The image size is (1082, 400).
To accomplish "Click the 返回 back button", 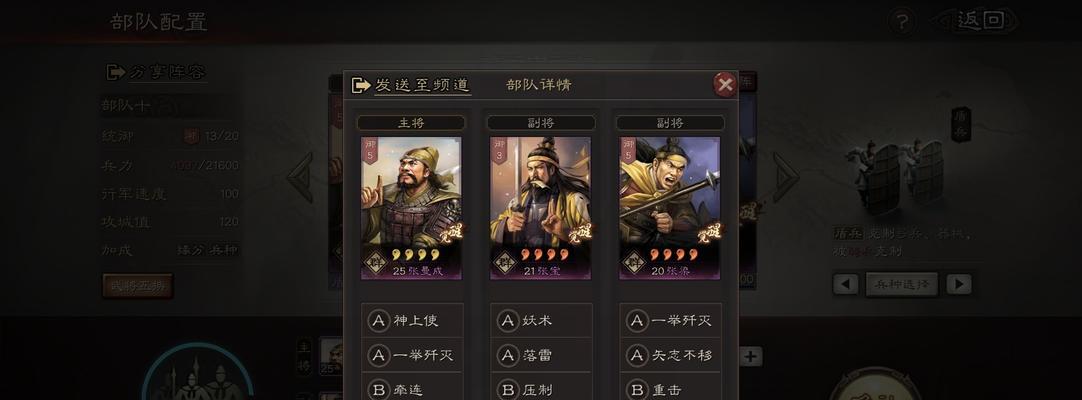I will pos(978,21).
